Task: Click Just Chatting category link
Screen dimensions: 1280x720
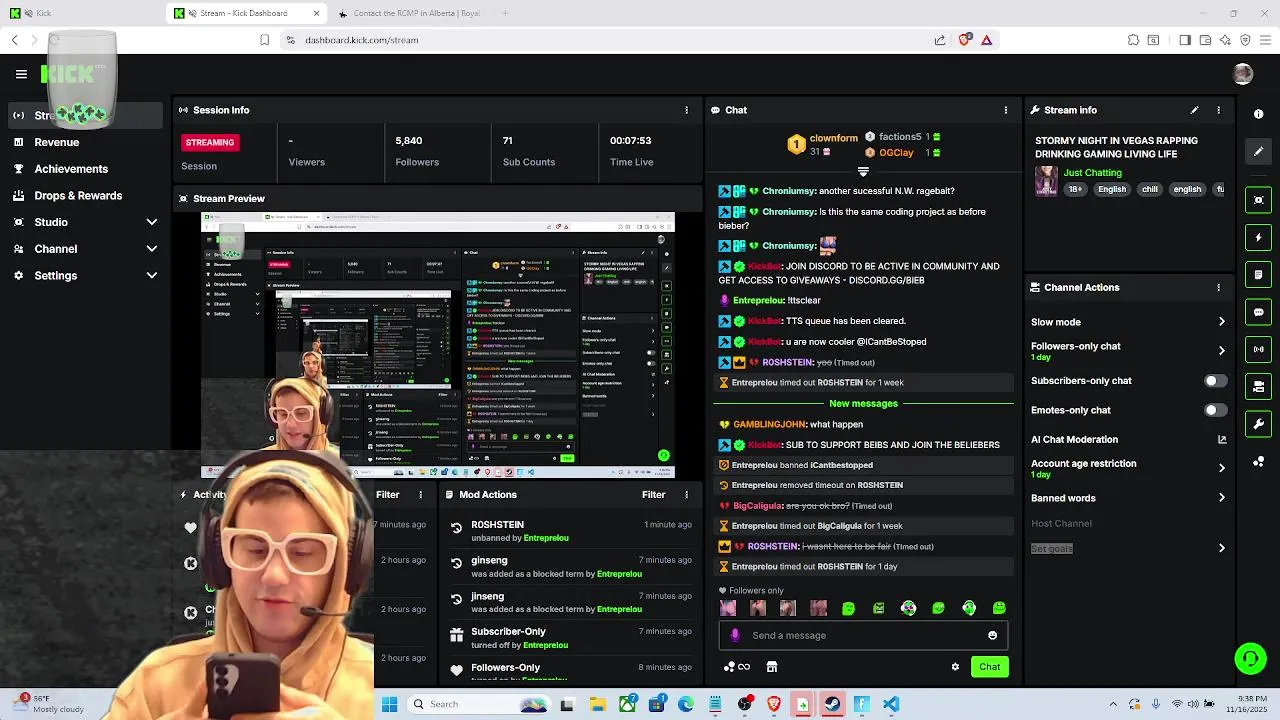Action: pyautogui.click(x=1092, y=173)
